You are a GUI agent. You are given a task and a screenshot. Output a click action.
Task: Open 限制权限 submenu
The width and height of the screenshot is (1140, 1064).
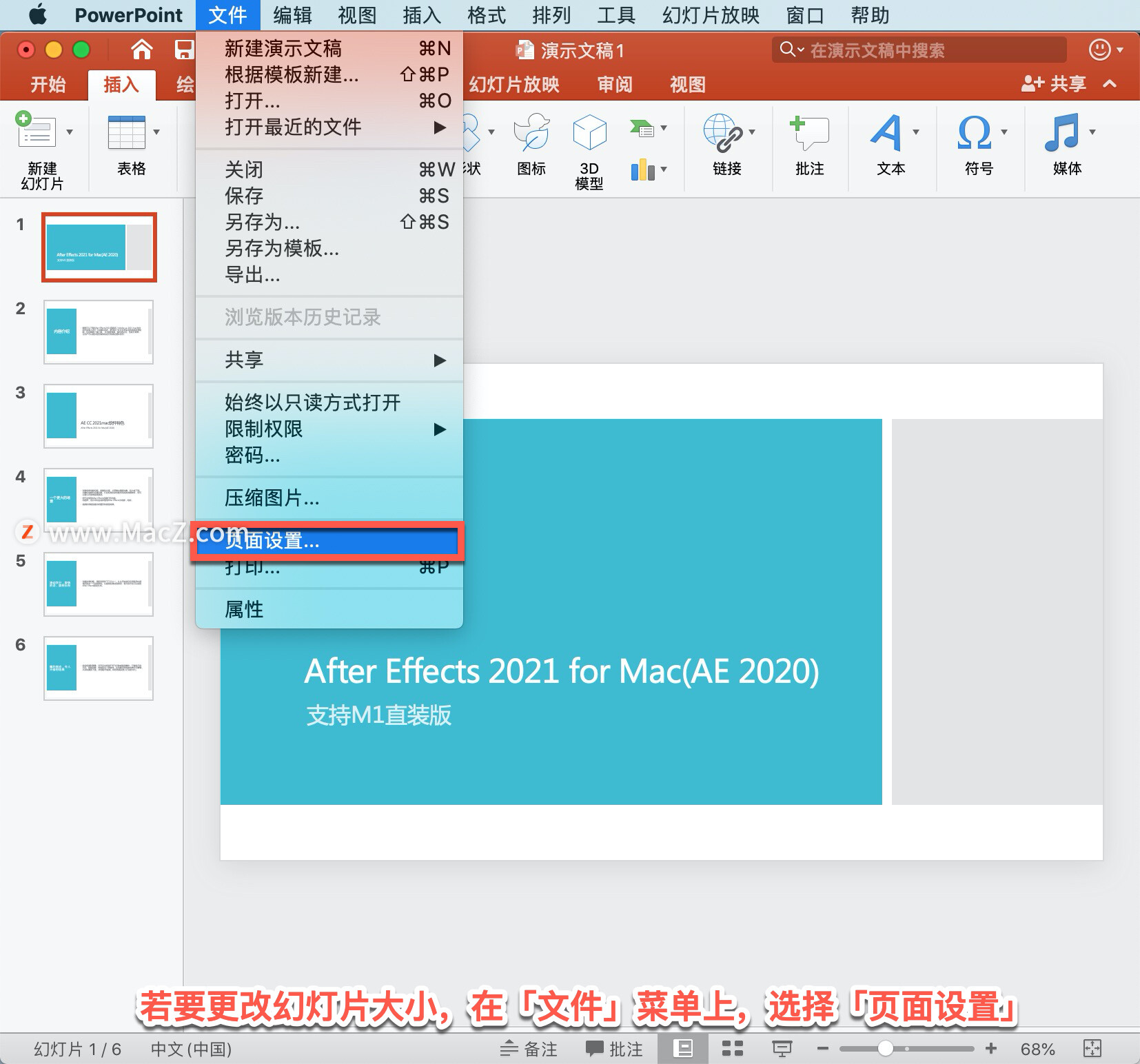click(329, 429)
